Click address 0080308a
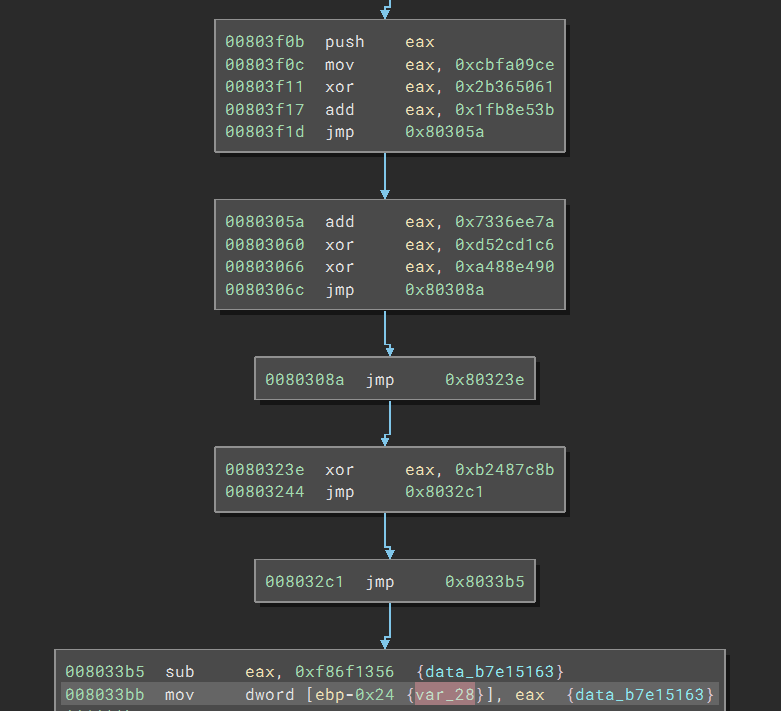Screen dimensions: 781x711 304,380
